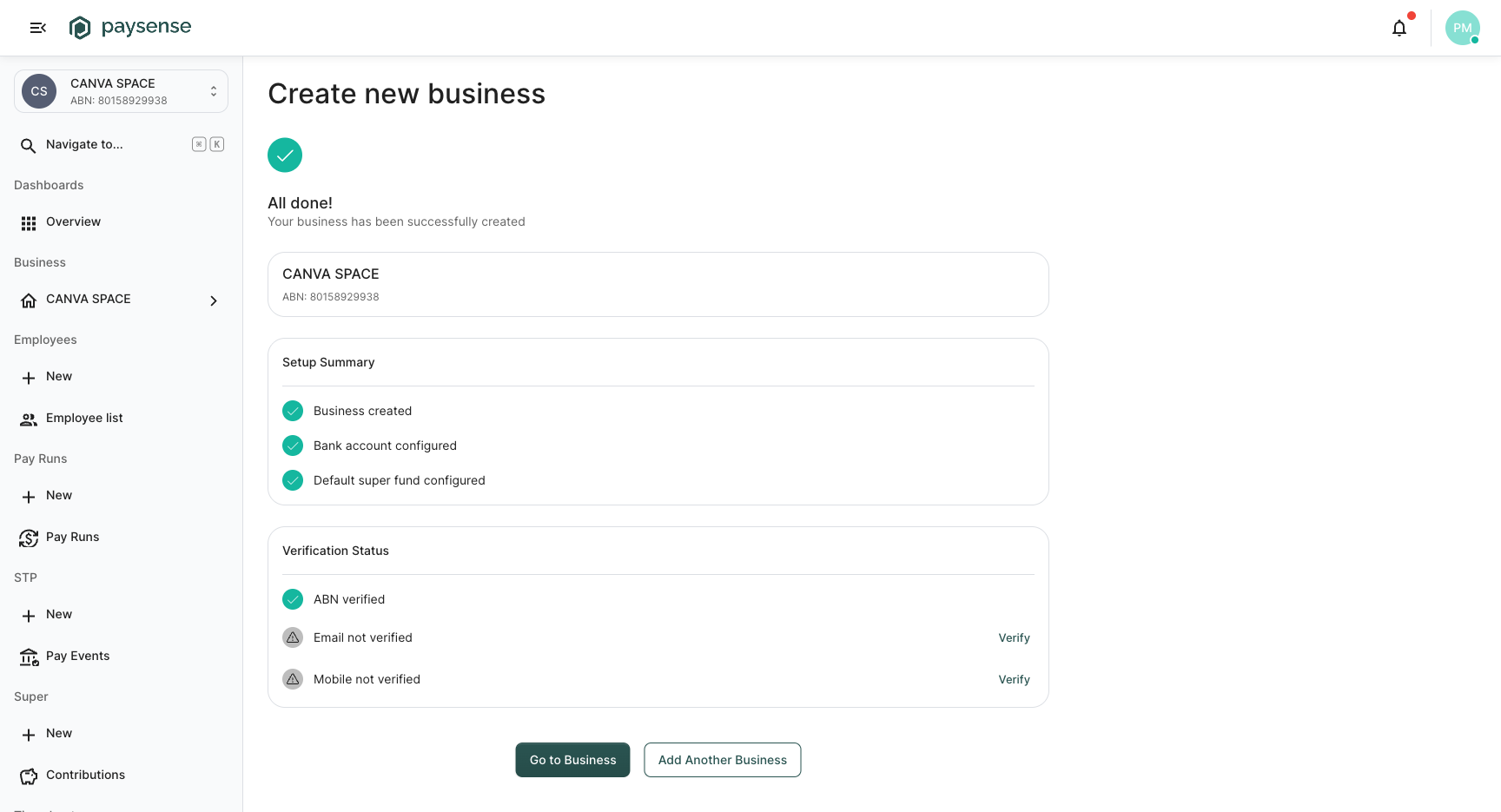The image size is (1501, 812).
Task: Click the paysense logo
Action: (x=130, y=27)
